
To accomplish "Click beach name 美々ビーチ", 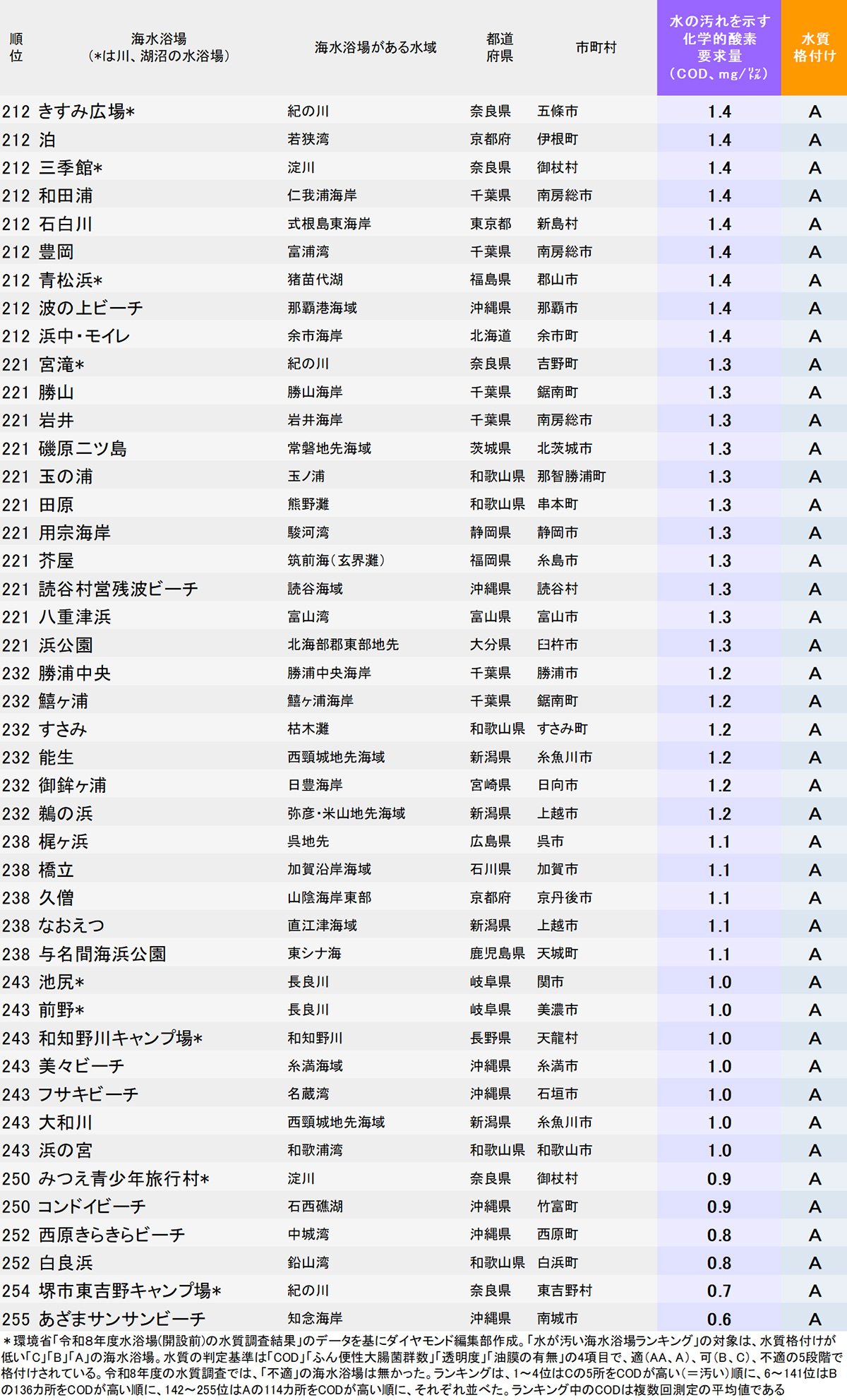I will coord(82,1066).
